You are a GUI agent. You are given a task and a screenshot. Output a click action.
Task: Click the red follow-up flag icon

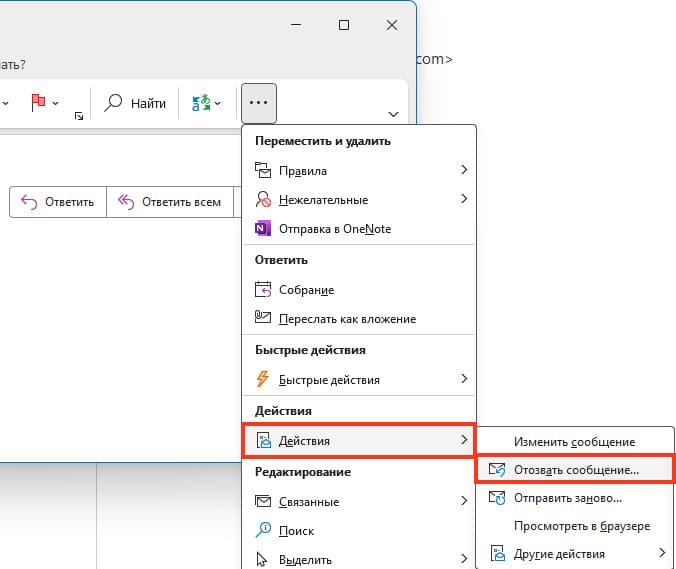(38, 103)
